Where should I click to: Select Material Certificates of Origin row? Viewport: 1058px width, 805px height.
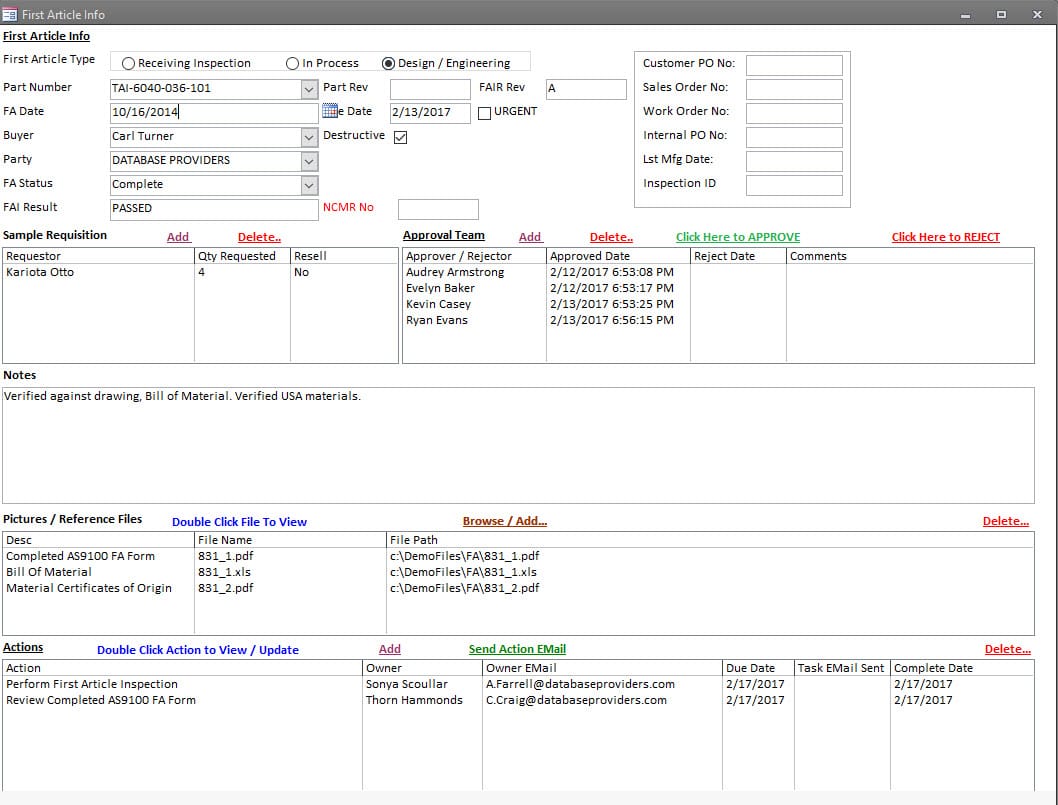click(518, 588)
